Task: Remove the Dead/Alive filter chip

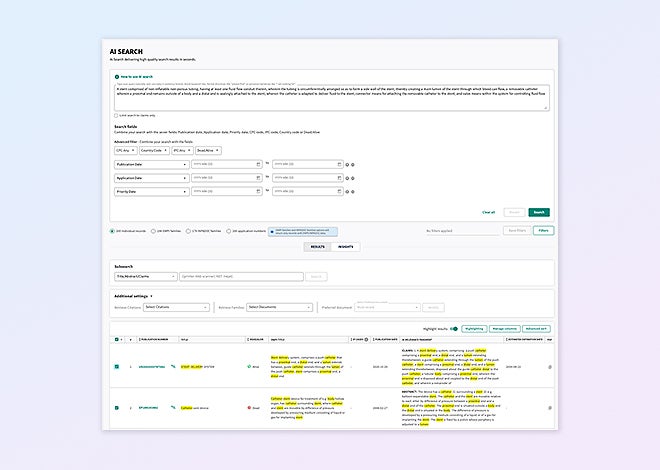Action: click(218, 149)
